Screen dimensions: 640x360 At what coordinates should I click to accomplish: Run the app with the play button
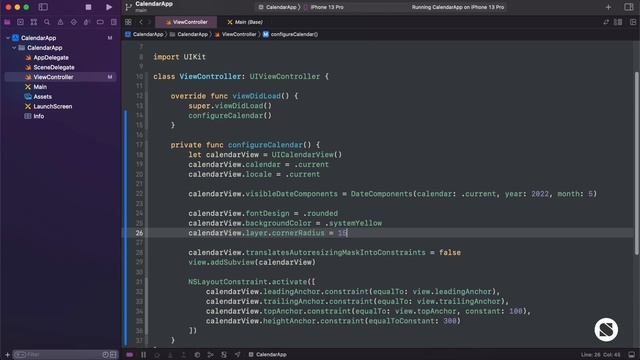pyautogui.click(x=109, y=7)
